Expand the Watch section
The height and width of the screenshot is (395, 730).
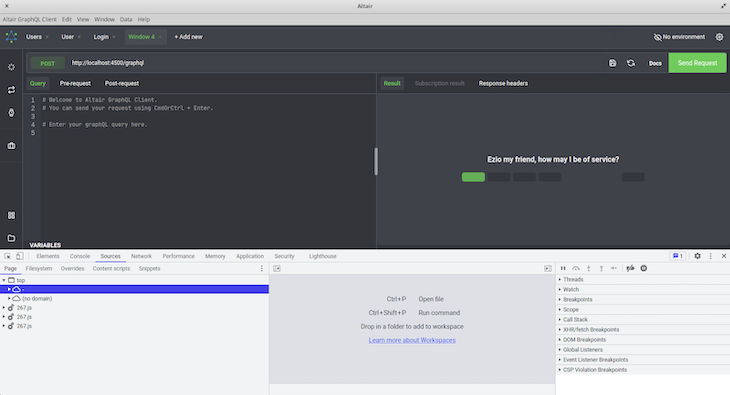tap(571, 290)
